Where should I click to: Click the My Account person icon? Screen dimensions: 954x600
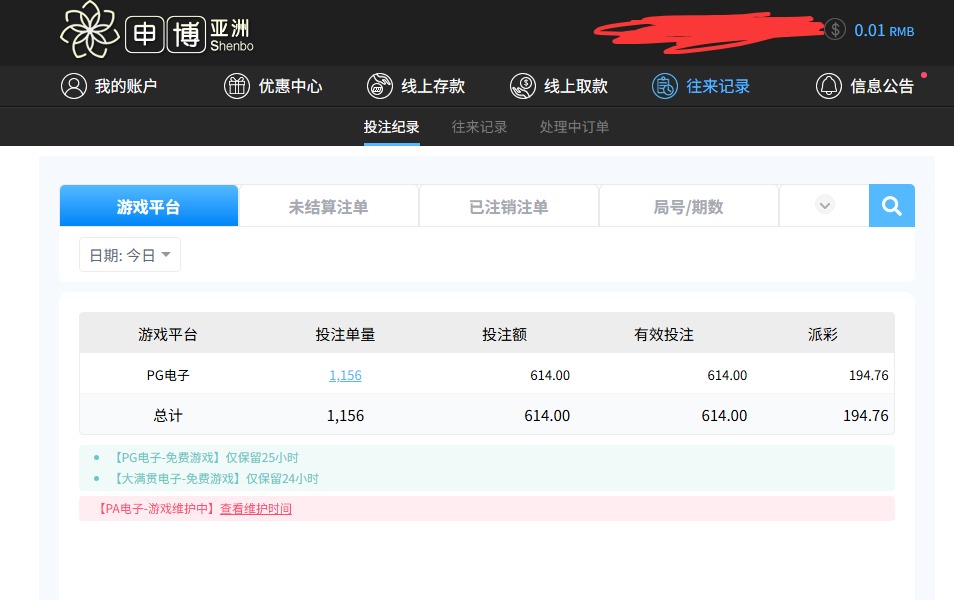point(73,86)
